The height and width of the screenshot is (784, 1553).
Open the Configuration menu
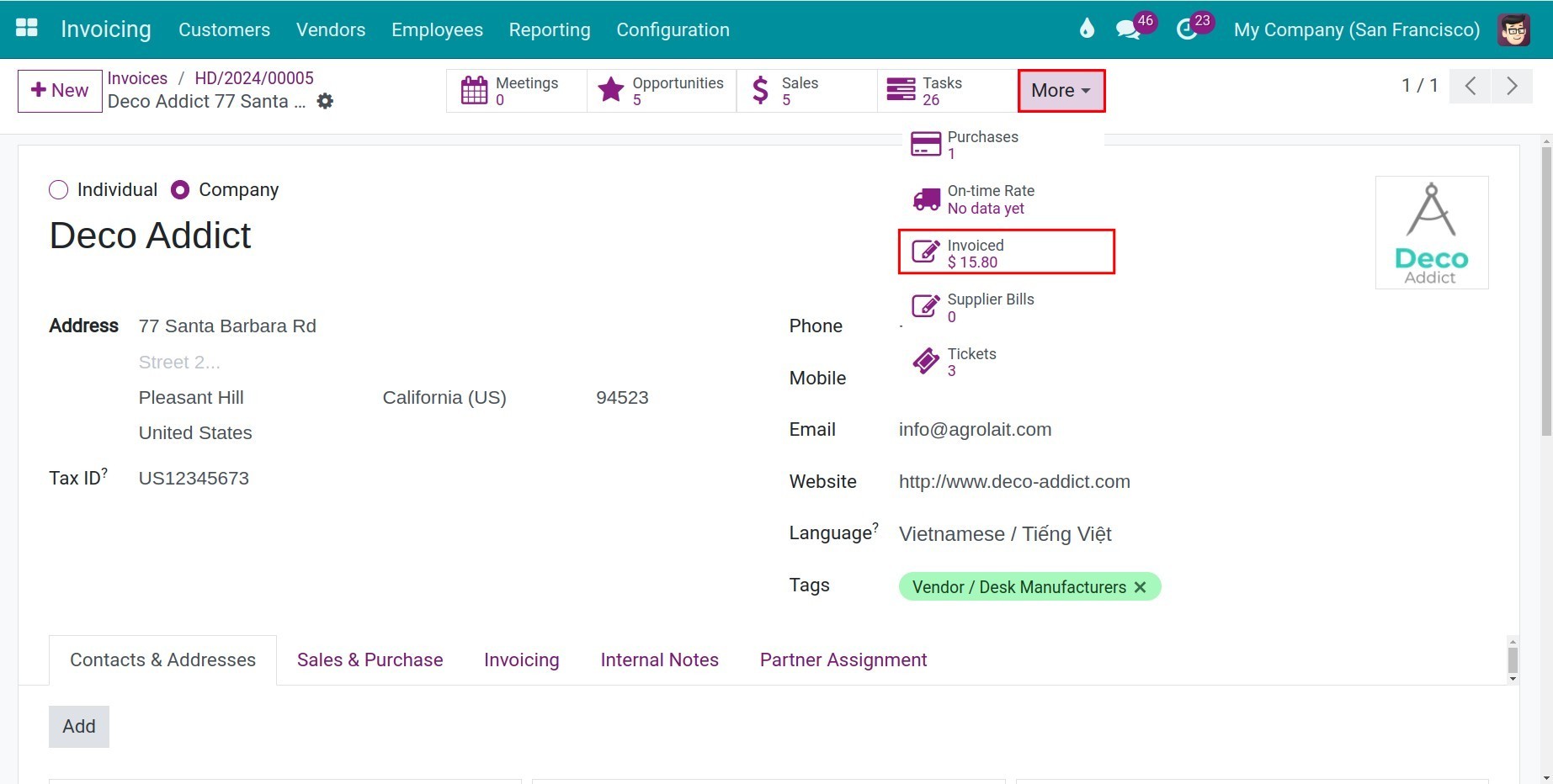click(673, 29)
